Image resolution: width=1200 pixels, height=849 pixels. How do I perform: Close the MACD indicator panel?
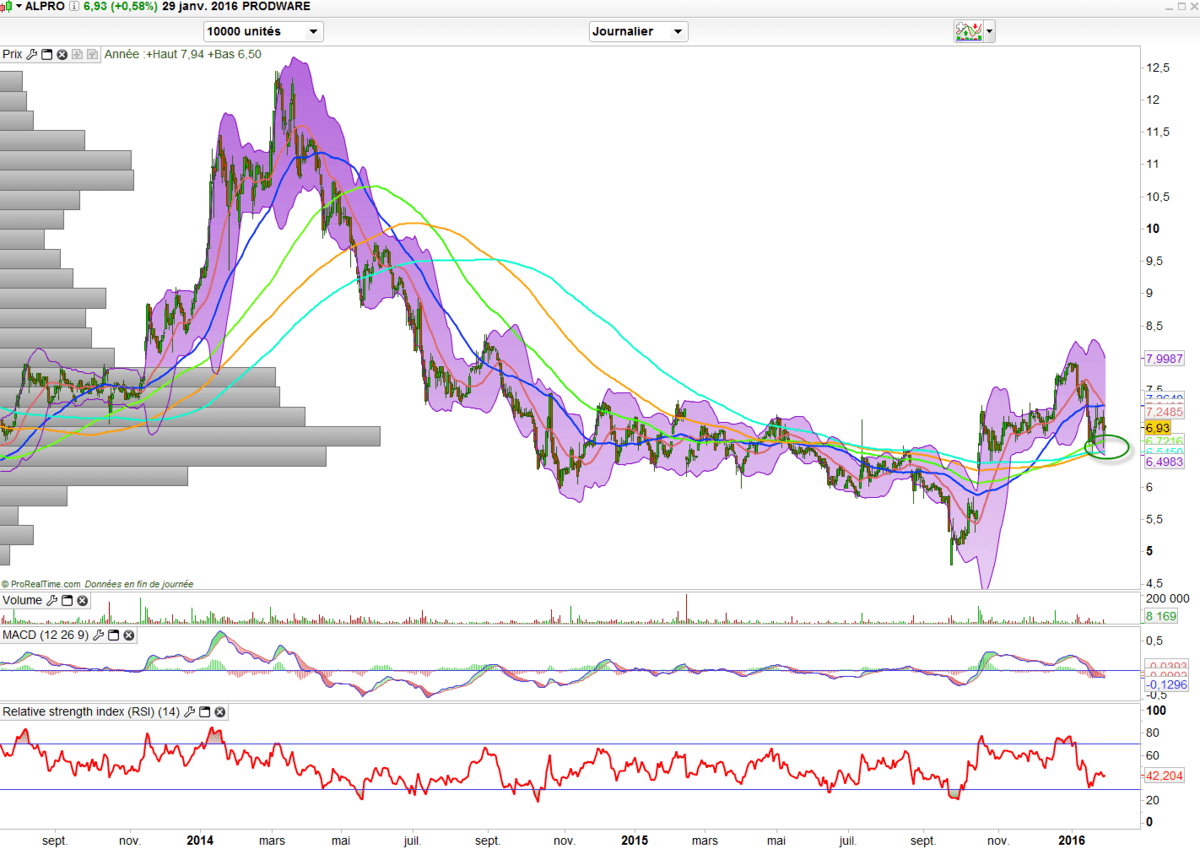(128, 635)
